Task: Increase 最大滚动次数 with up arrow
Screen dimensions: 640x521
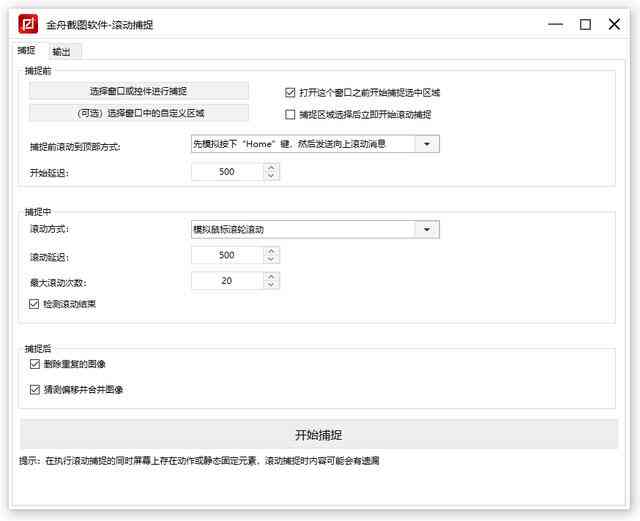Action: [271, 276]
